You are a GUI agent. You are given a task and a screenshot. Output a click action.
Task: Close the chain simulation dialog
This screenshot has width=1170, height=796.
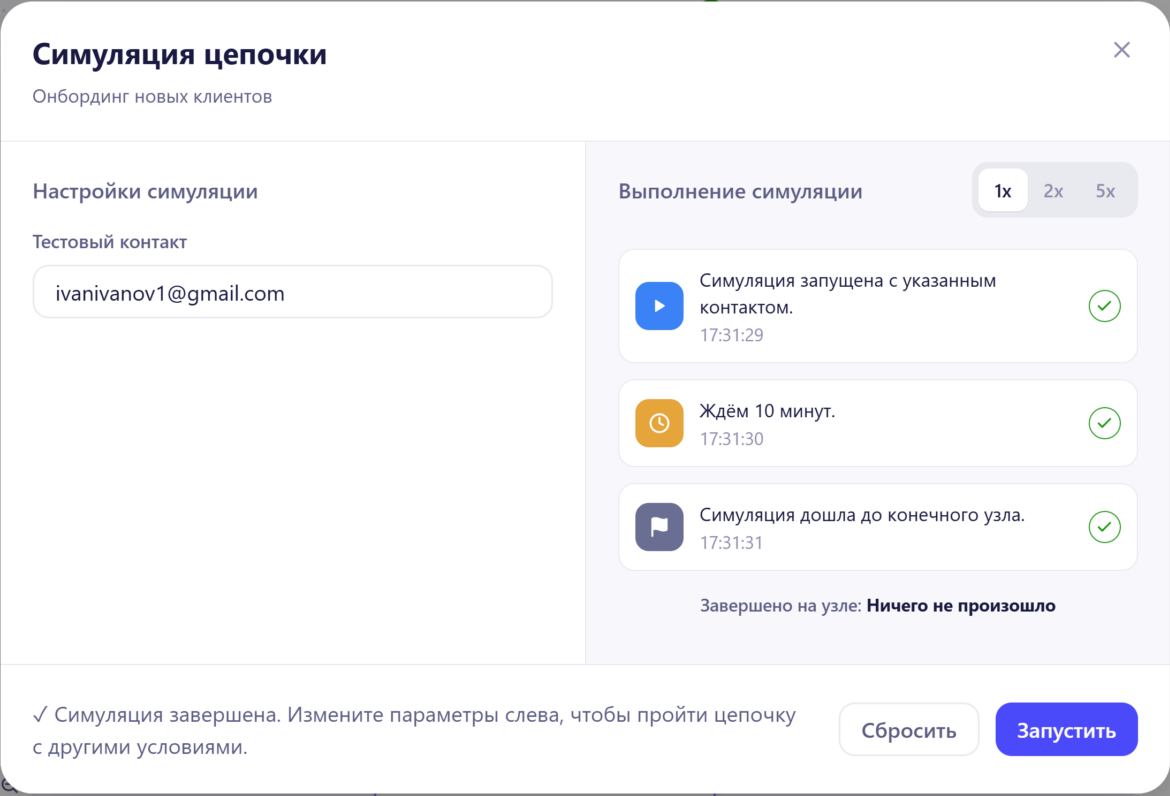click(x=1121, y=50)
